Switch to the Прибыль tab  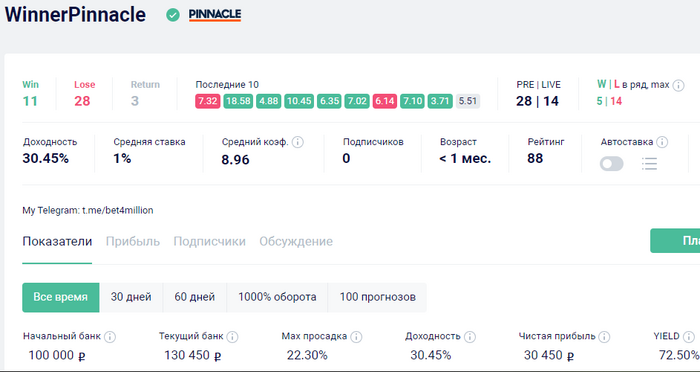tap(133, 242)
